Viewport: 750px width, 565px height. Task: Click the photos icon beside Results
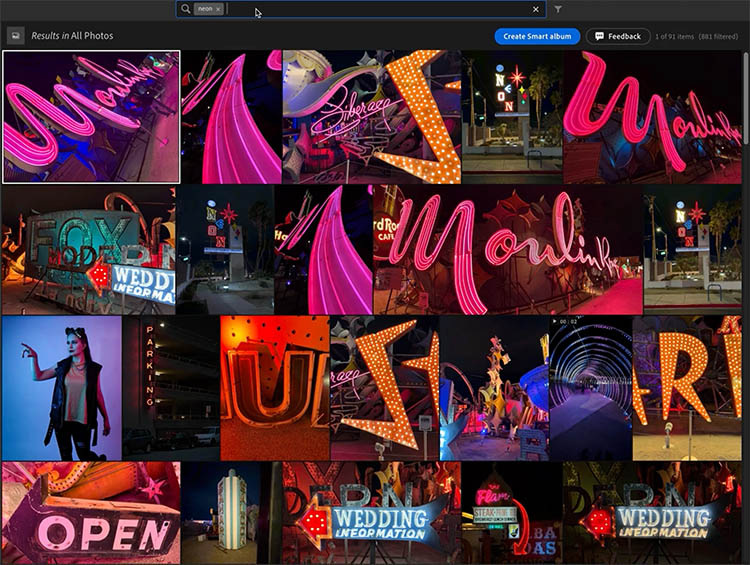16,35
